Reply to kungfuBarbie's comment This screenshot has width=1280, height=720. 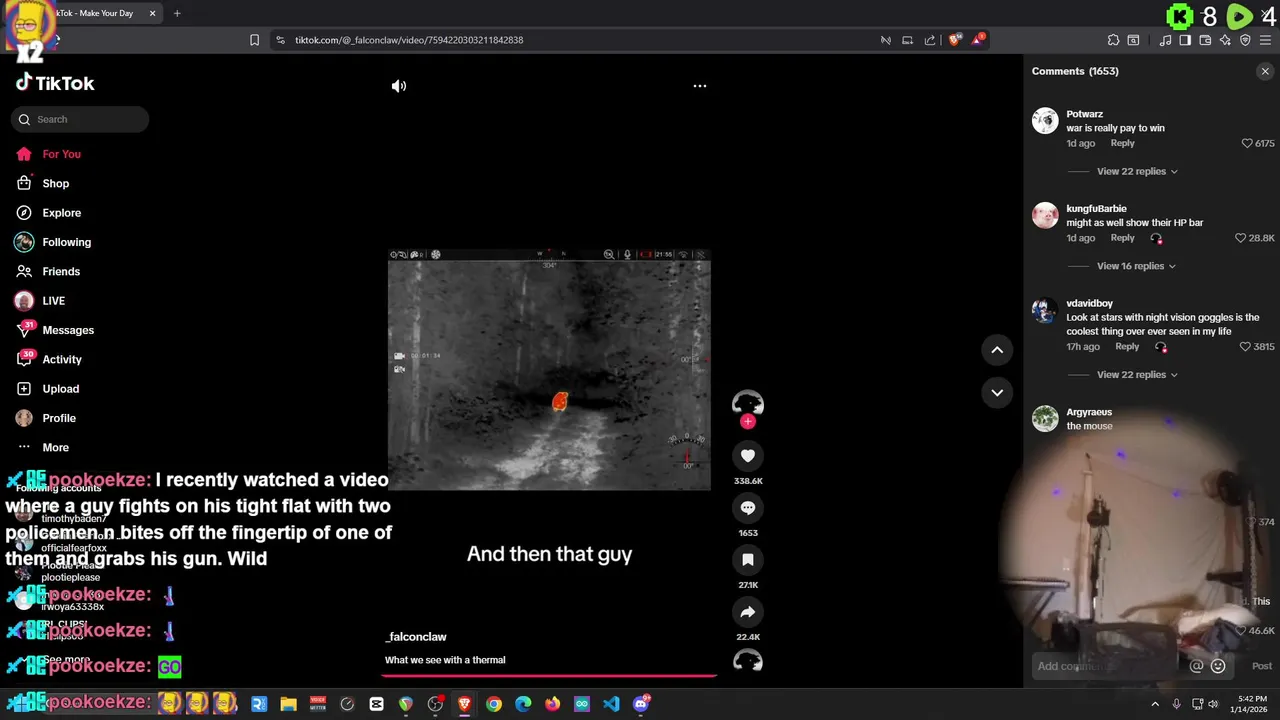1122,238
